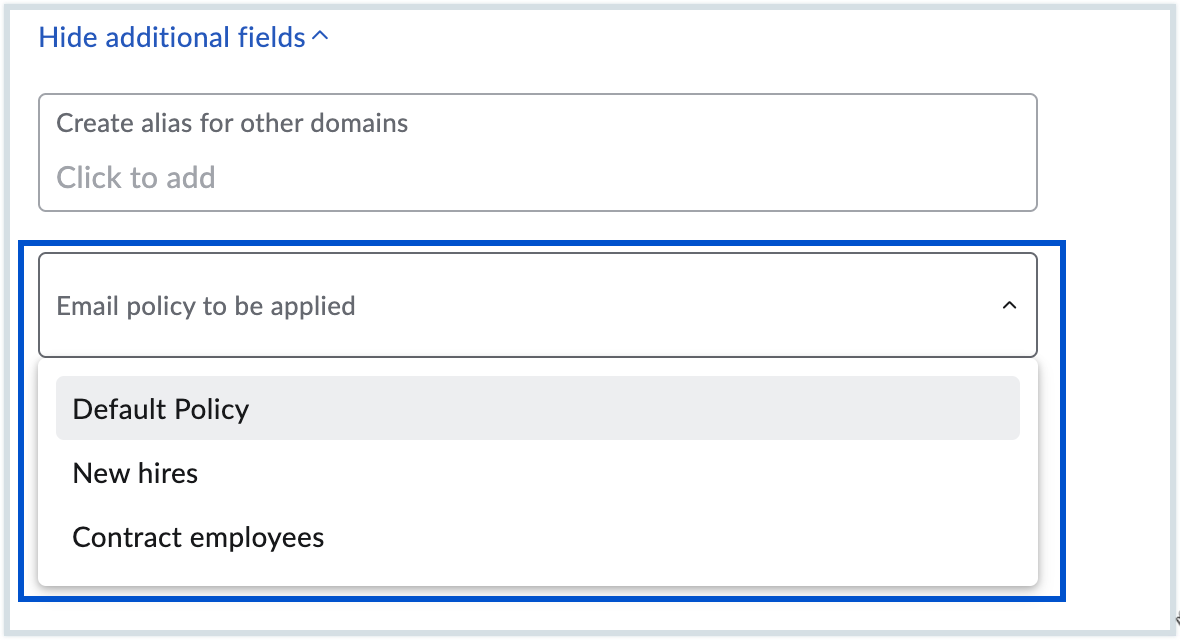Close the policy list using the up arrow

(1009, 305)
